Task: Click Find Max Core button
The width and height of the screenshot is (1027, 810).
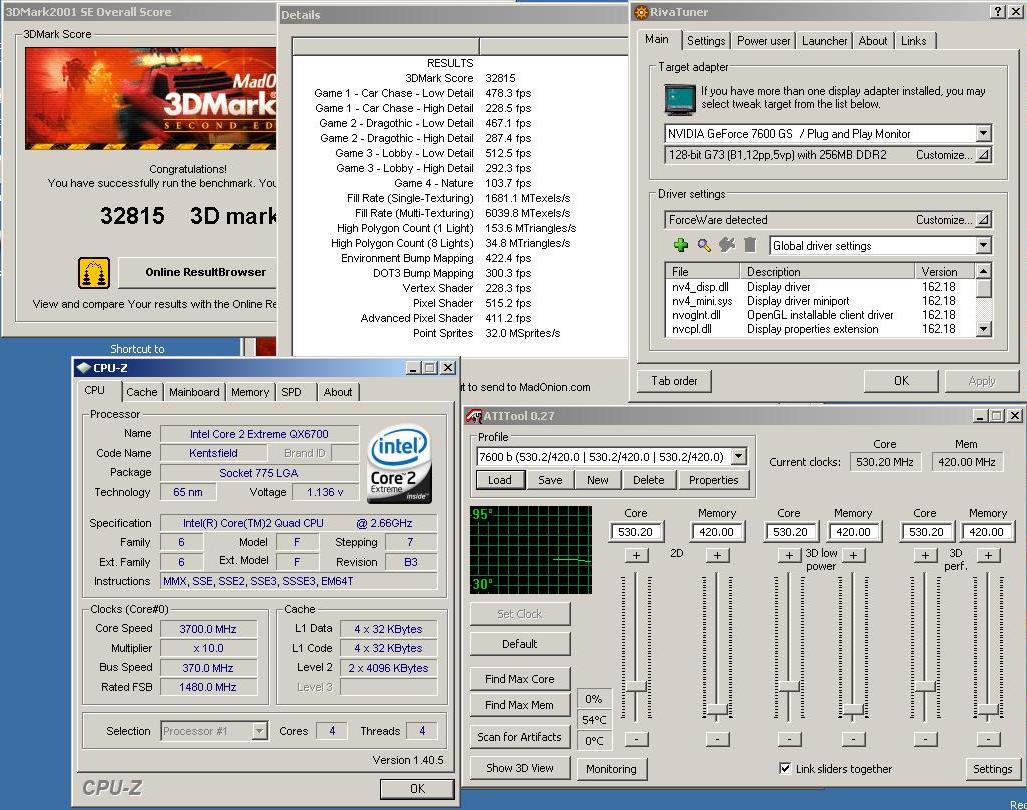Action: pos(520,679)
